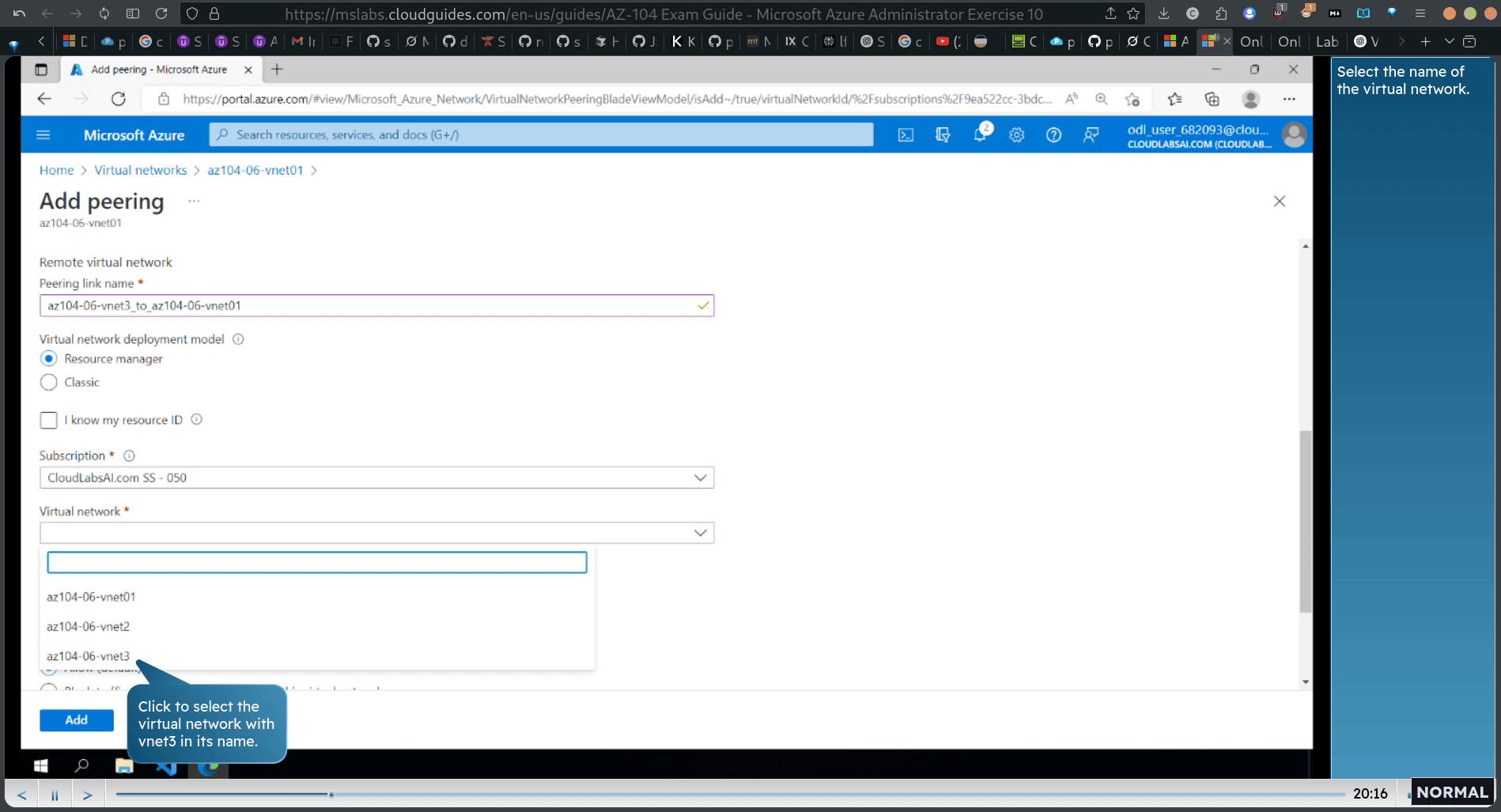The height and width of the screenshot is (812, 1501).
Task: Click guide progress slider track
Action: (730, 794)
